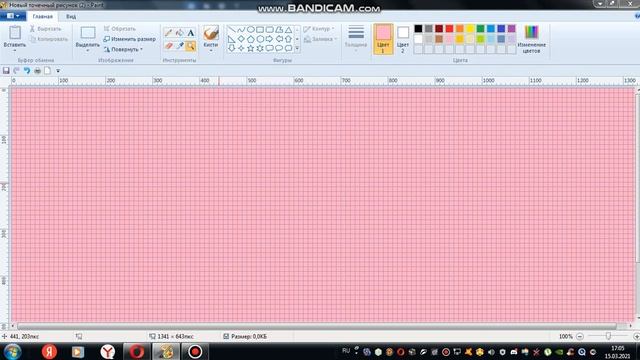The height and width of the screenshot is (360, 640).
Task: Choose the Four-point star shape
Action: click(x=241, y=48)
